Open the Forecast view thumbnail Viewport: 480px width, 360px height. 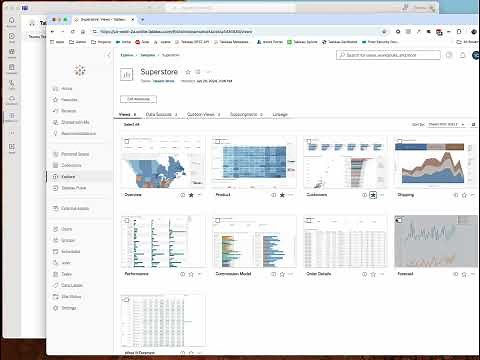pyautogui.click(x=435, y=241)
